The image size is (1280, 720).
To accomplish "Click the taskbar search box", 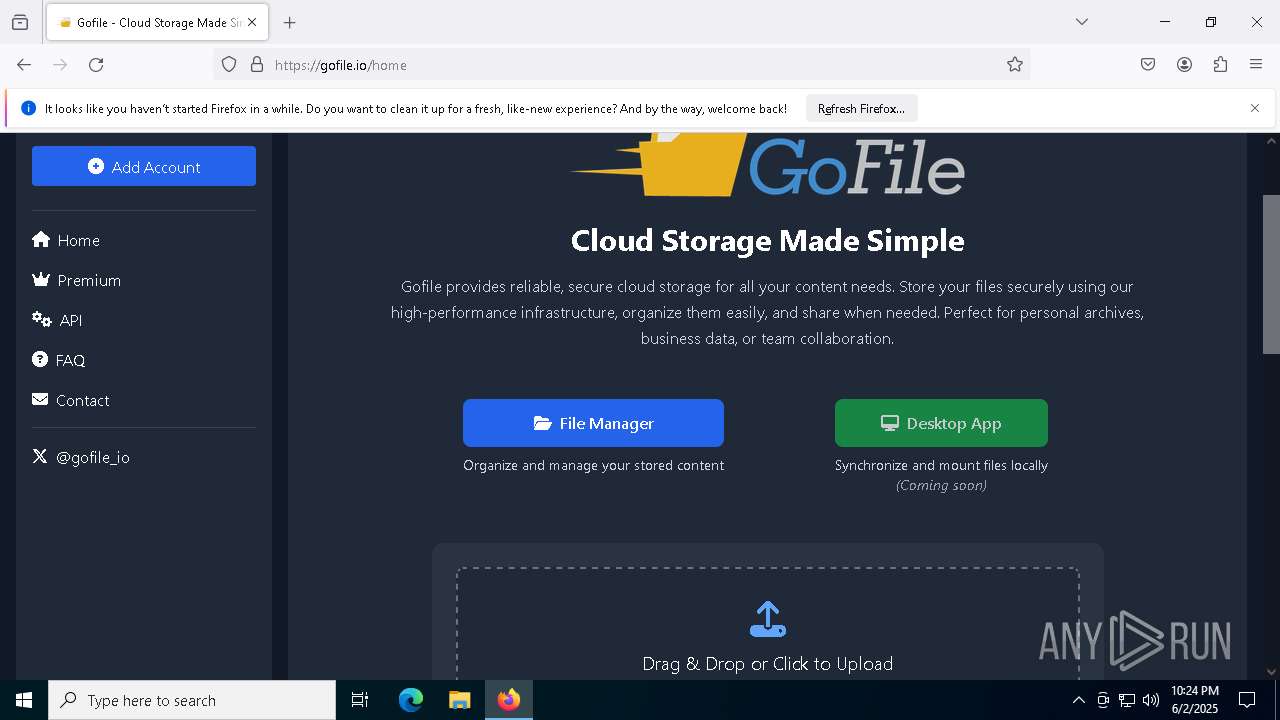I will [x=192, y=700].
